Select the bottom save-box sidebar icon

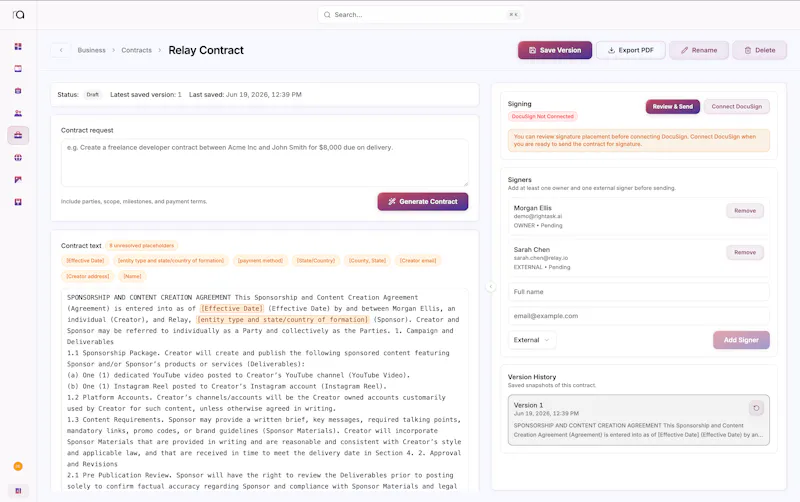tap(18, 202)
